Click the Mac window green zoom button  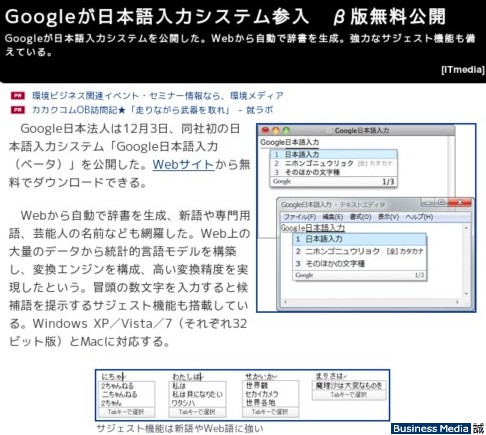click(286, 130)
